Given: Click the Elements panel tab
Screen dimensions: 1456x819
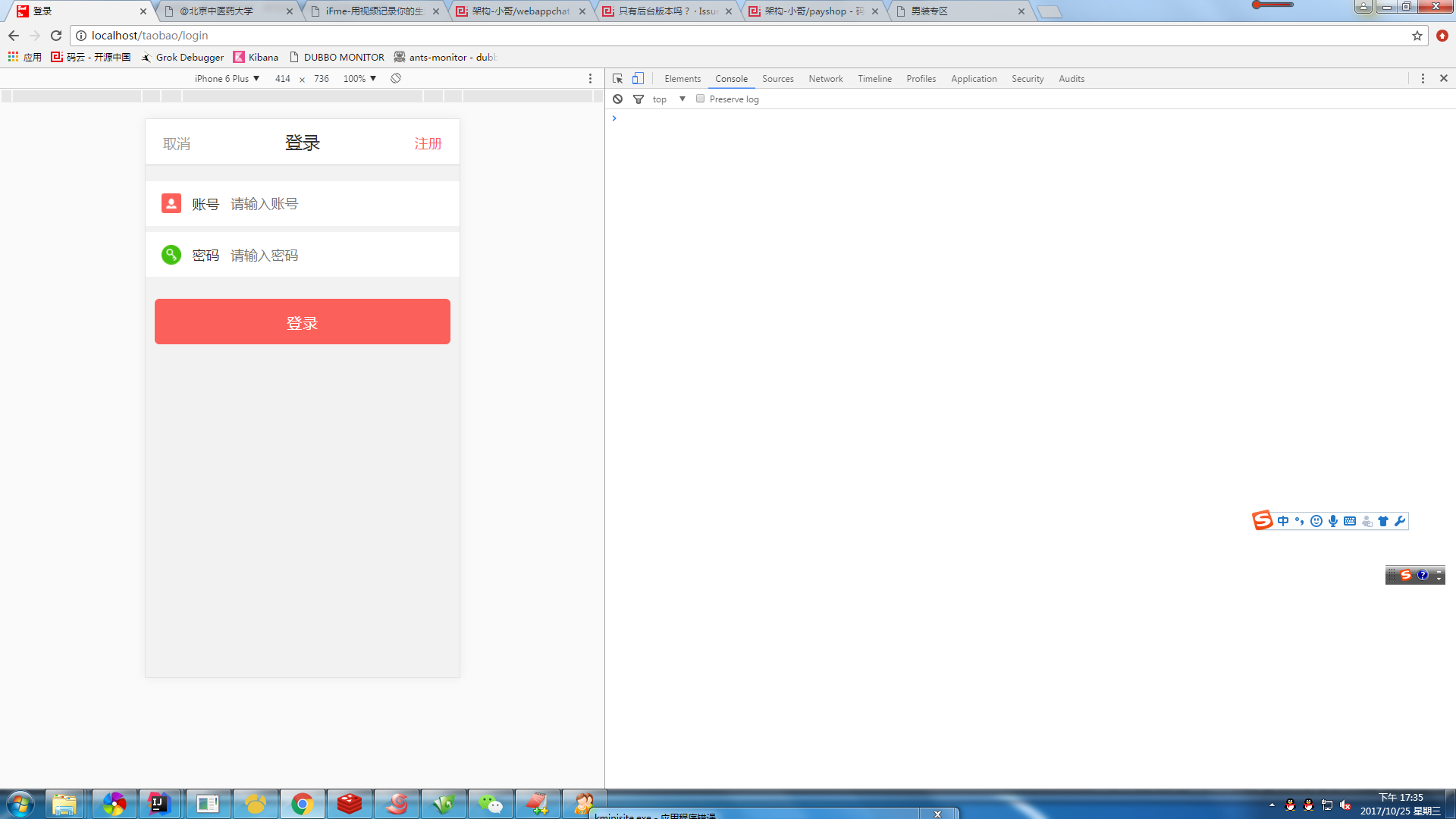Looking at the screenshot, I should pos(681,78).
